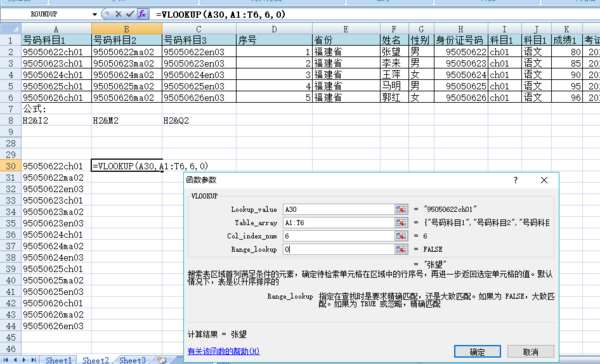The height and width of the screenshot is (364, 600).
Task: Open the 有关该函数的帮助 link
Action: point(223,351)
